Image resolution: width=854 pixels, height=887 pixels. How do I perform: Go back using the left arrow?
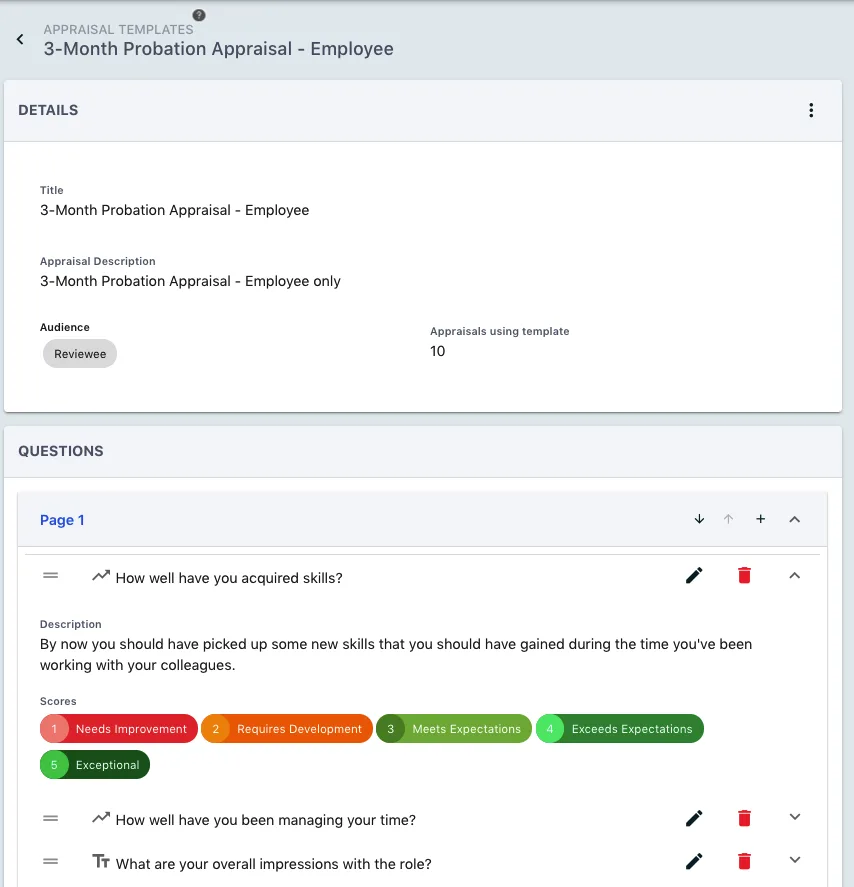pos(20,39)
